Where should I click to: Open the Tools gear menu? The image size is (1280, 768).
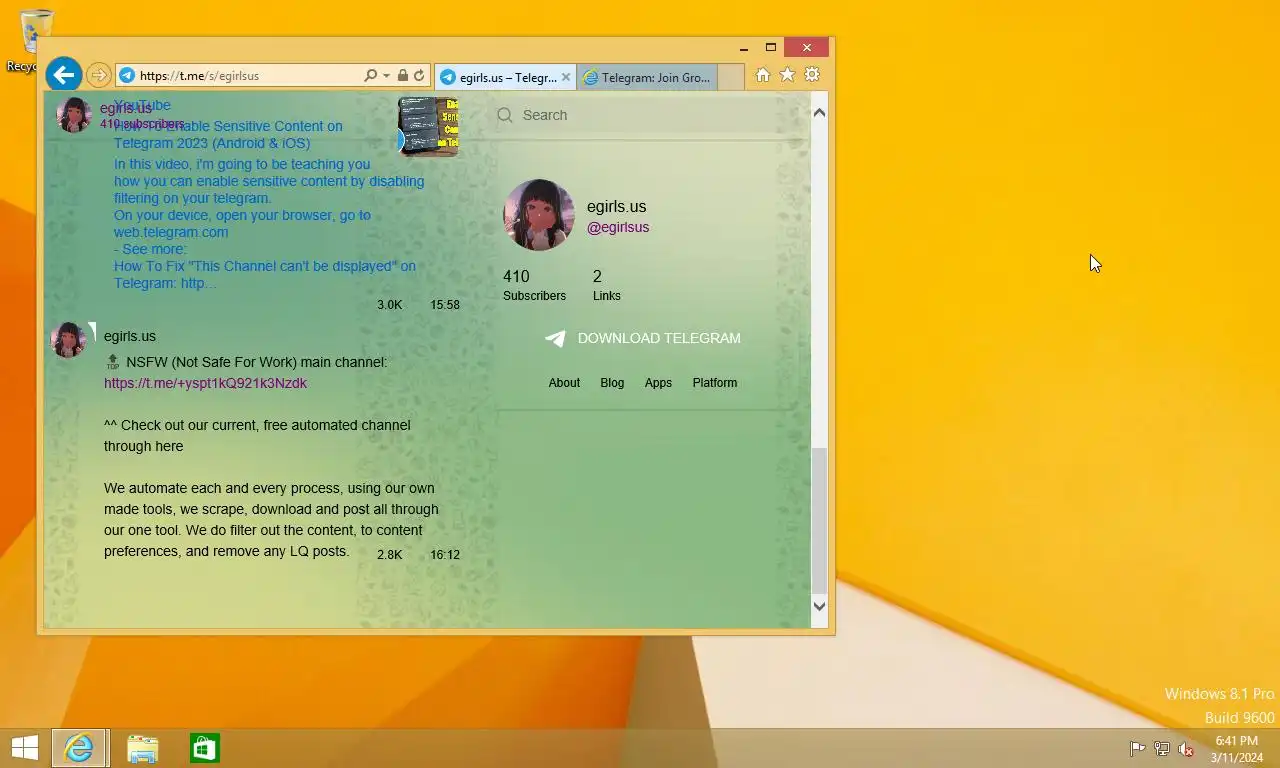[812, 75]
